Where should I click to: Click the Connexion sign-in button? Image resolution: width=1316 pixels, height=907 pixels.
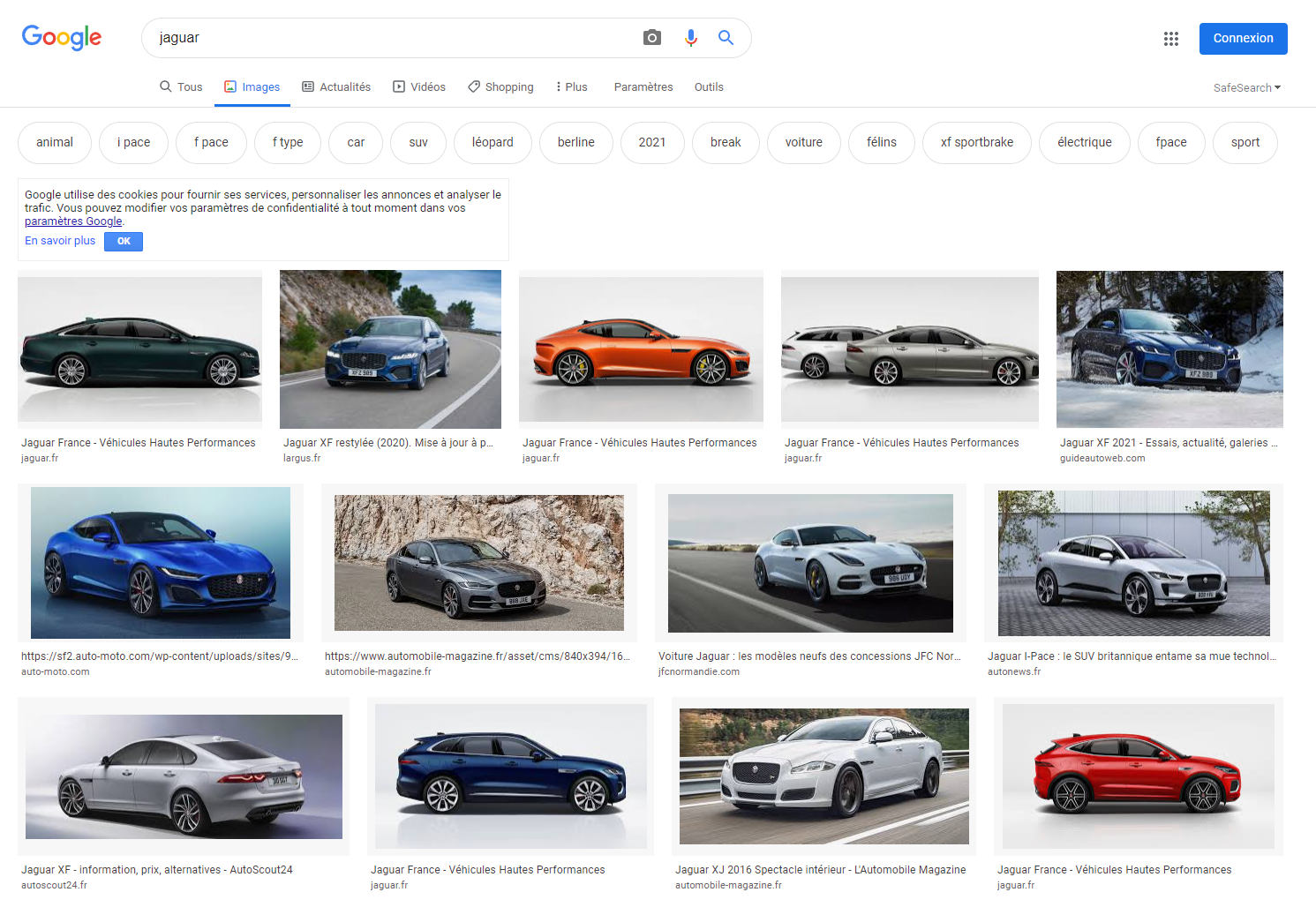[1243, 39]
